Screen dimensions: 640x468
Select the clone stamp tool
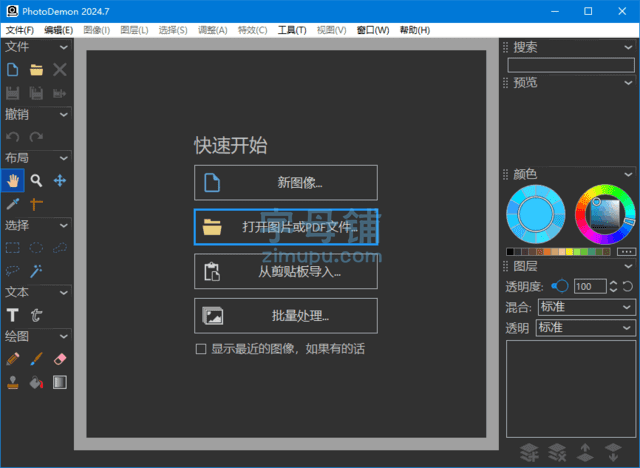coord(13,382)
